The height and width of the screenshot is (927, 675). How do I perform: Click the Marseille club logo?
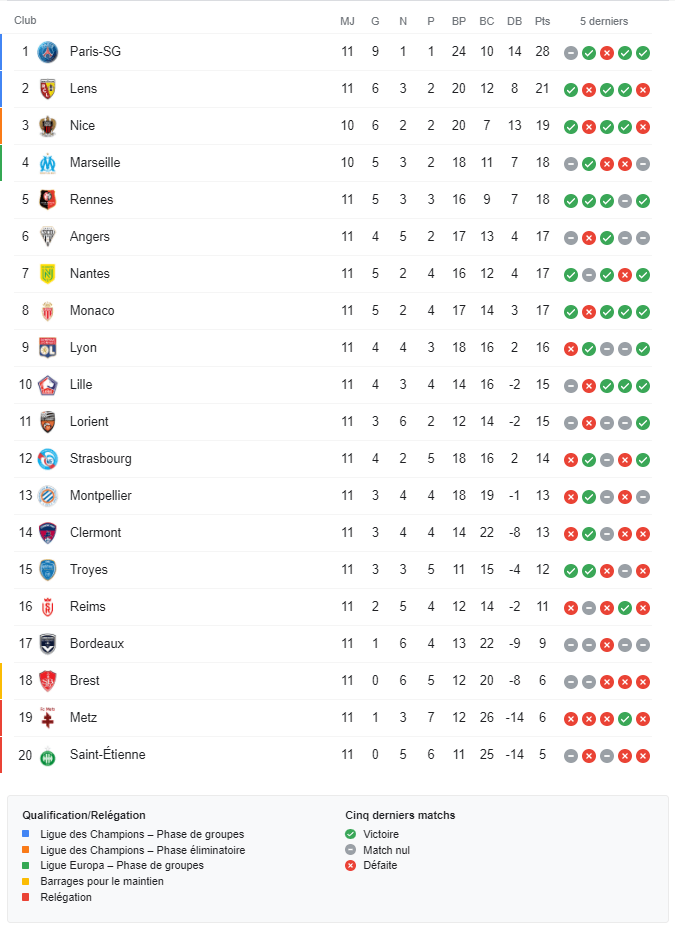[x=47, y=163]
